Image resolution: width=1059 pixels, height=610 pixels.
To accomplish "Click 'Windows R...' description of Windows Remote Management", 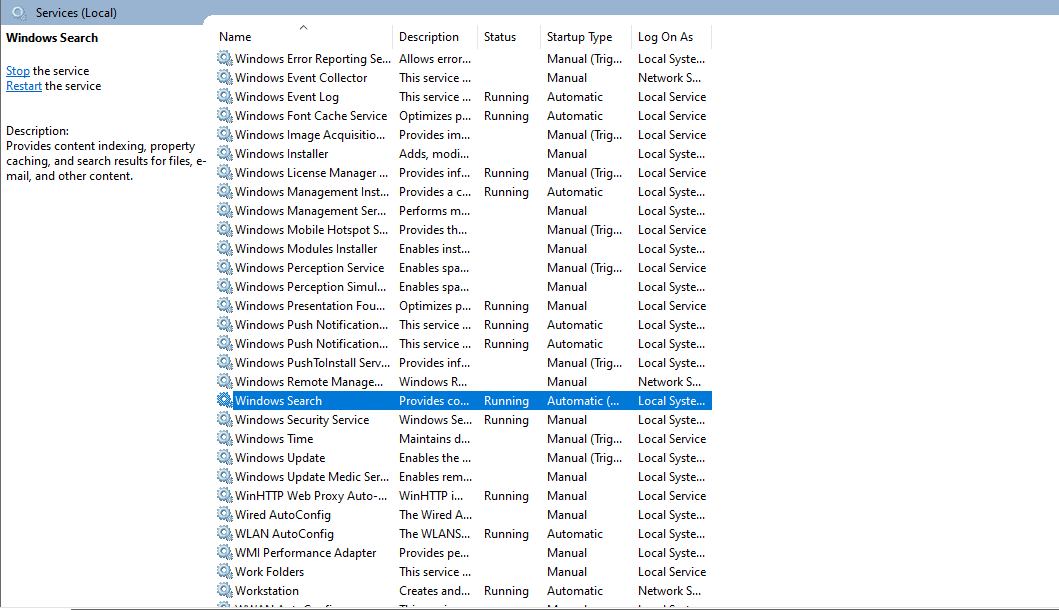I will [x=433, y=382].
